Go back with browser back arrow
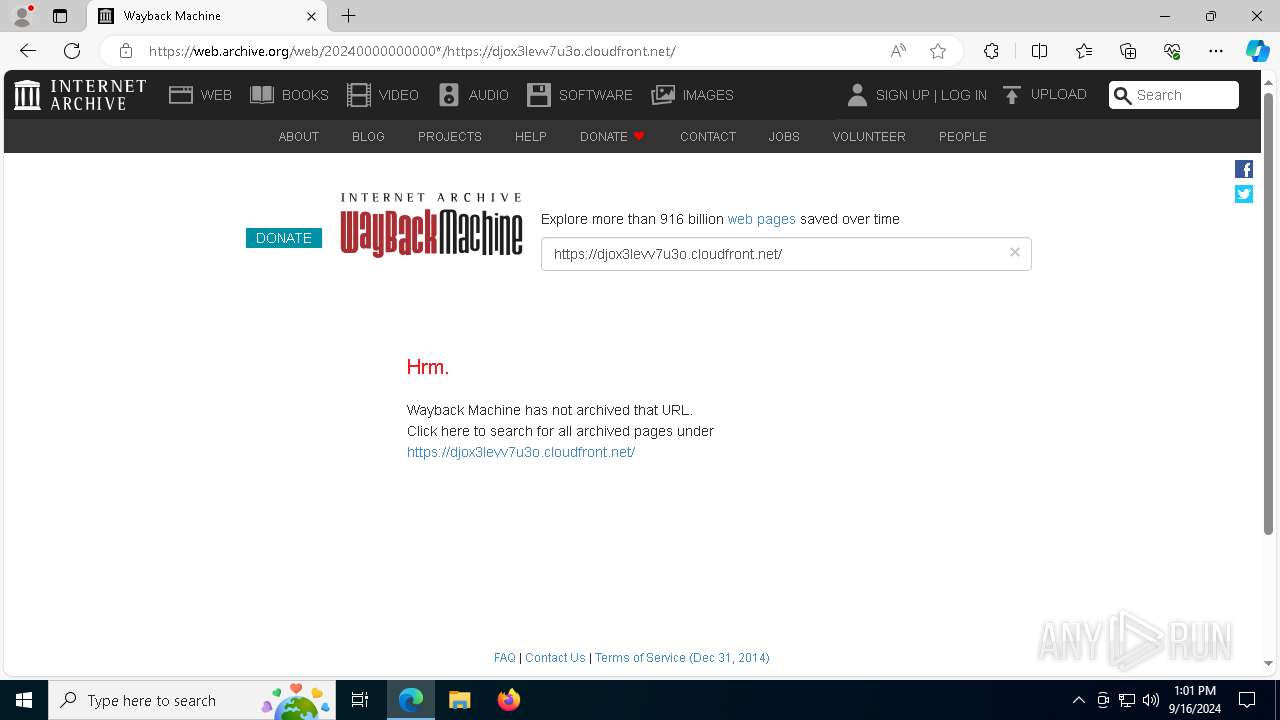The height and width of the screenshot is (720, 1280). (28, 51)
